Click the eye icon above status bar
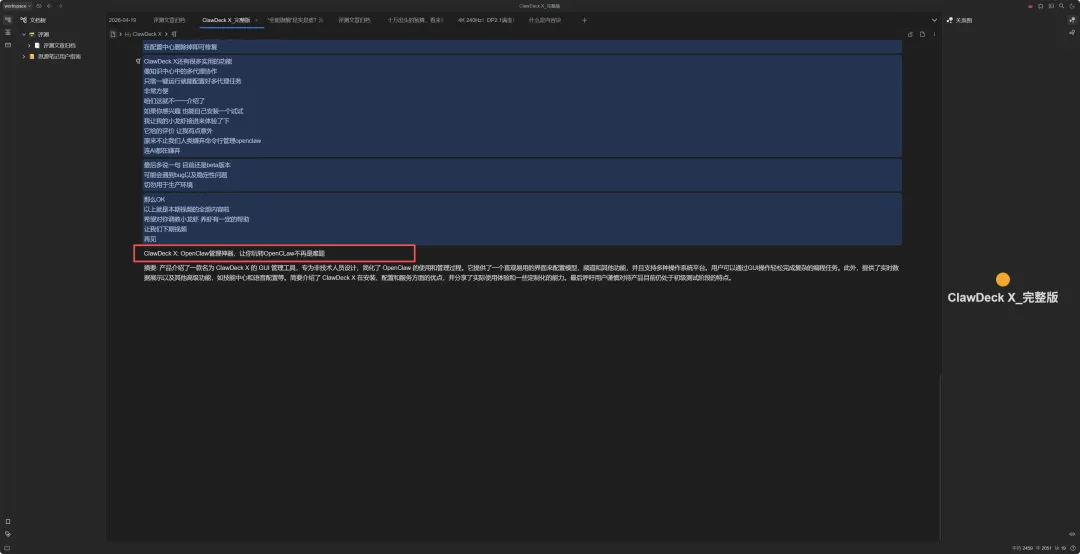 click(x=1072, y=534)
